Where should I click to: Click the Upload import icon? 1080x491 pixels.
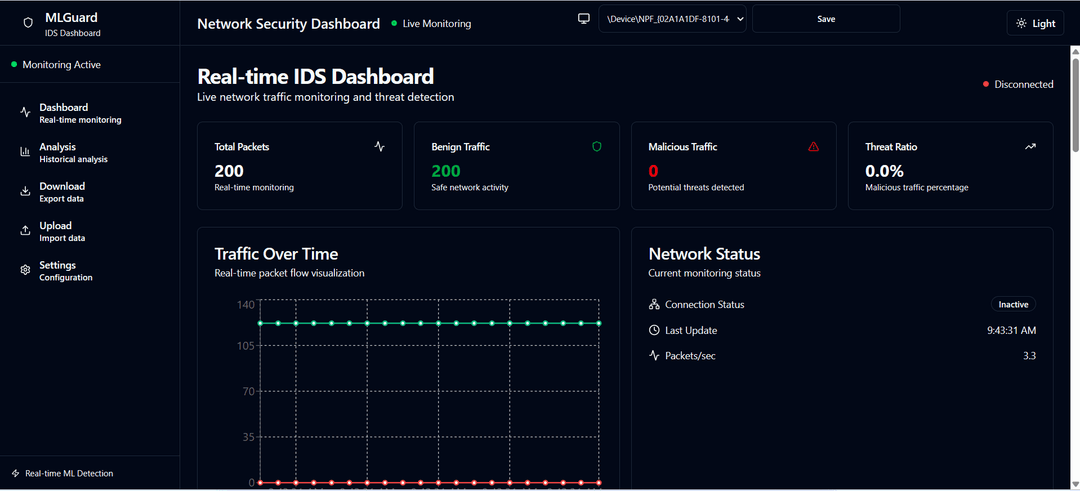(25, 231)
